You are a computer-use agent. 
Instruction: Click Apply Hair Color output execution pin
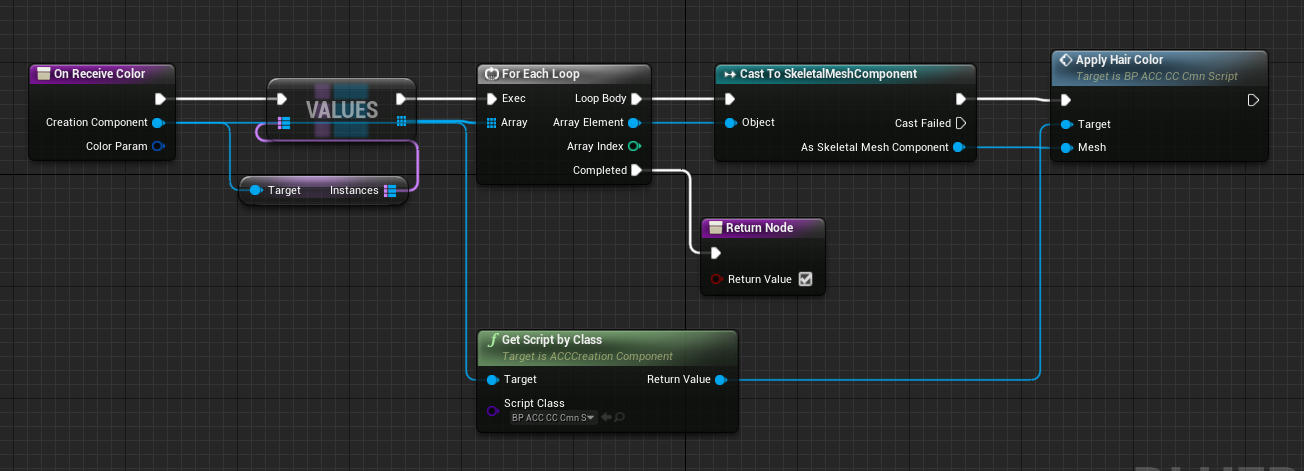[1253, 100]
